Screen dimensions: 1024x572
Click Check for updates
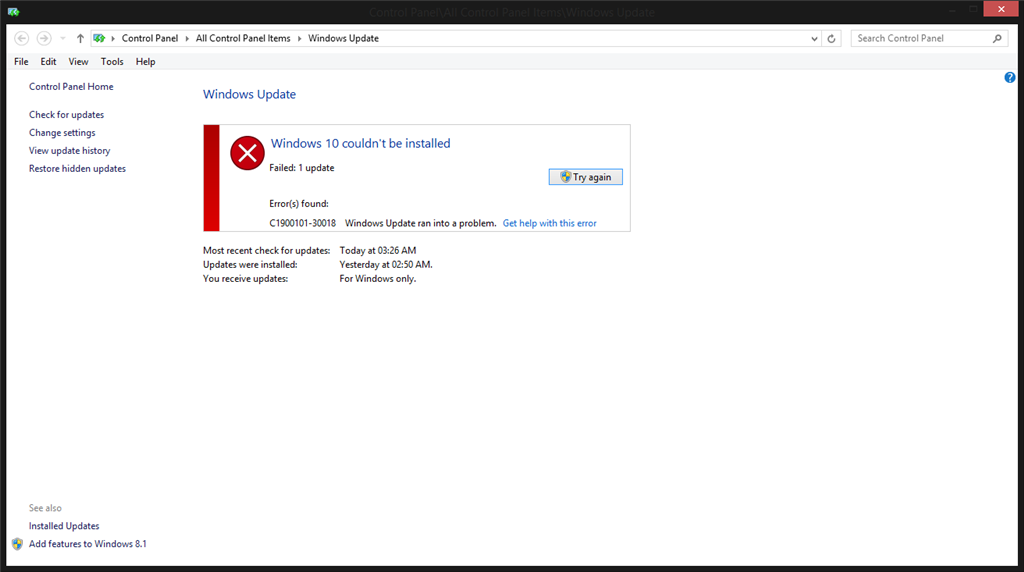[x=66, y=114]
